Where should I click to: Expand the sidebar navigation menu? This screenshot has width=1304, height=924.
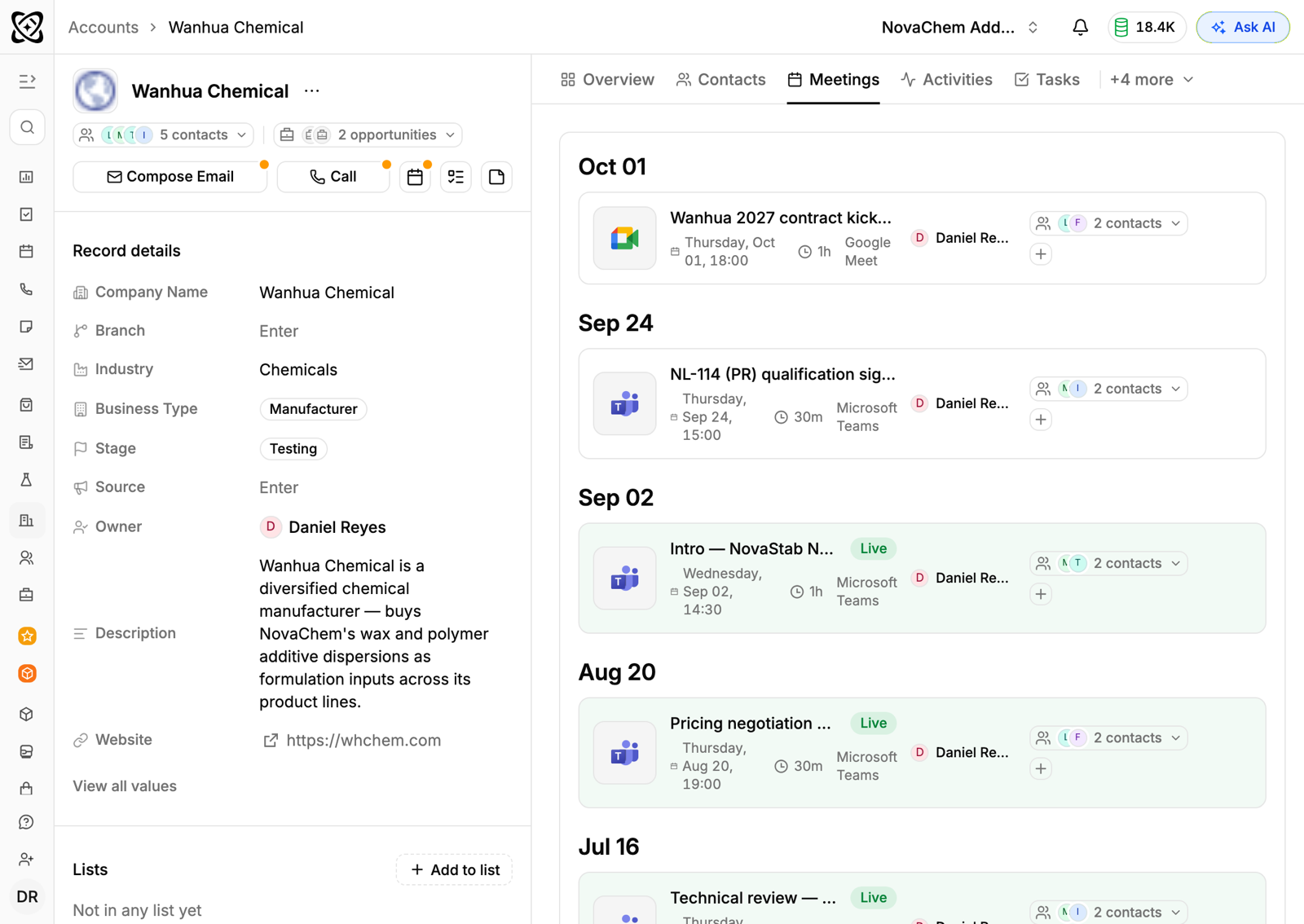click(x=27, y=81)
